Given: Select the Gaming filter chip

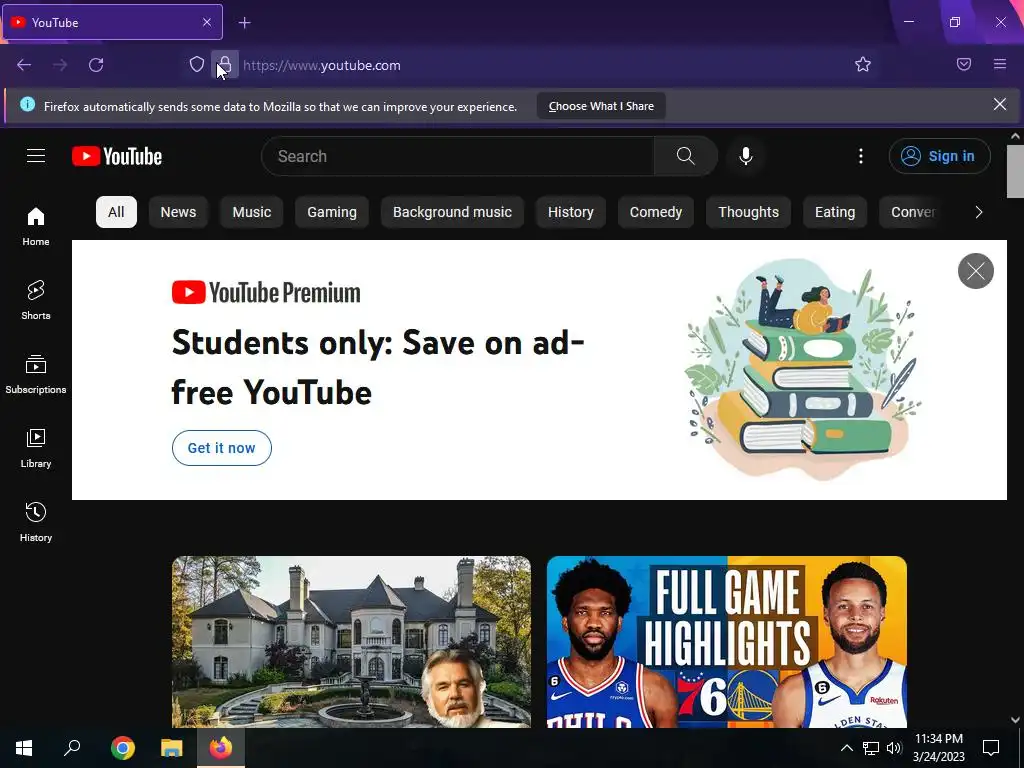Looking at the screenshot, I should click(332, 212).
